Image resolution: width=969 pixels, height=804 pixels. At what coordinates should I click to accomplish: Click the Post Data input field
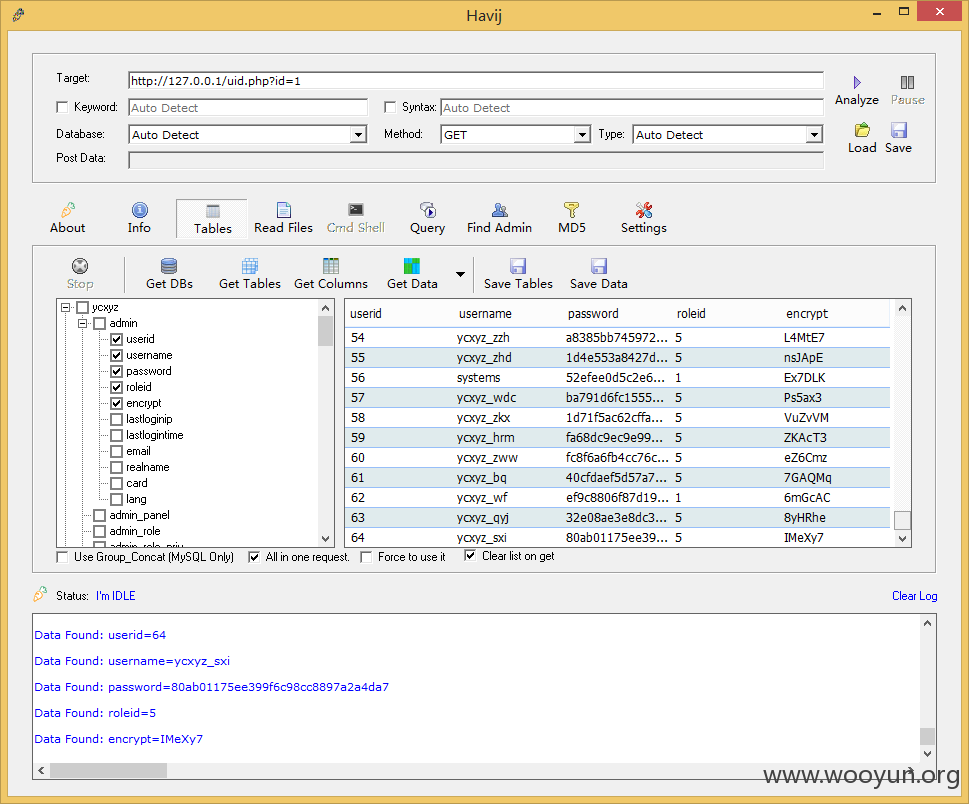point(476,161)
